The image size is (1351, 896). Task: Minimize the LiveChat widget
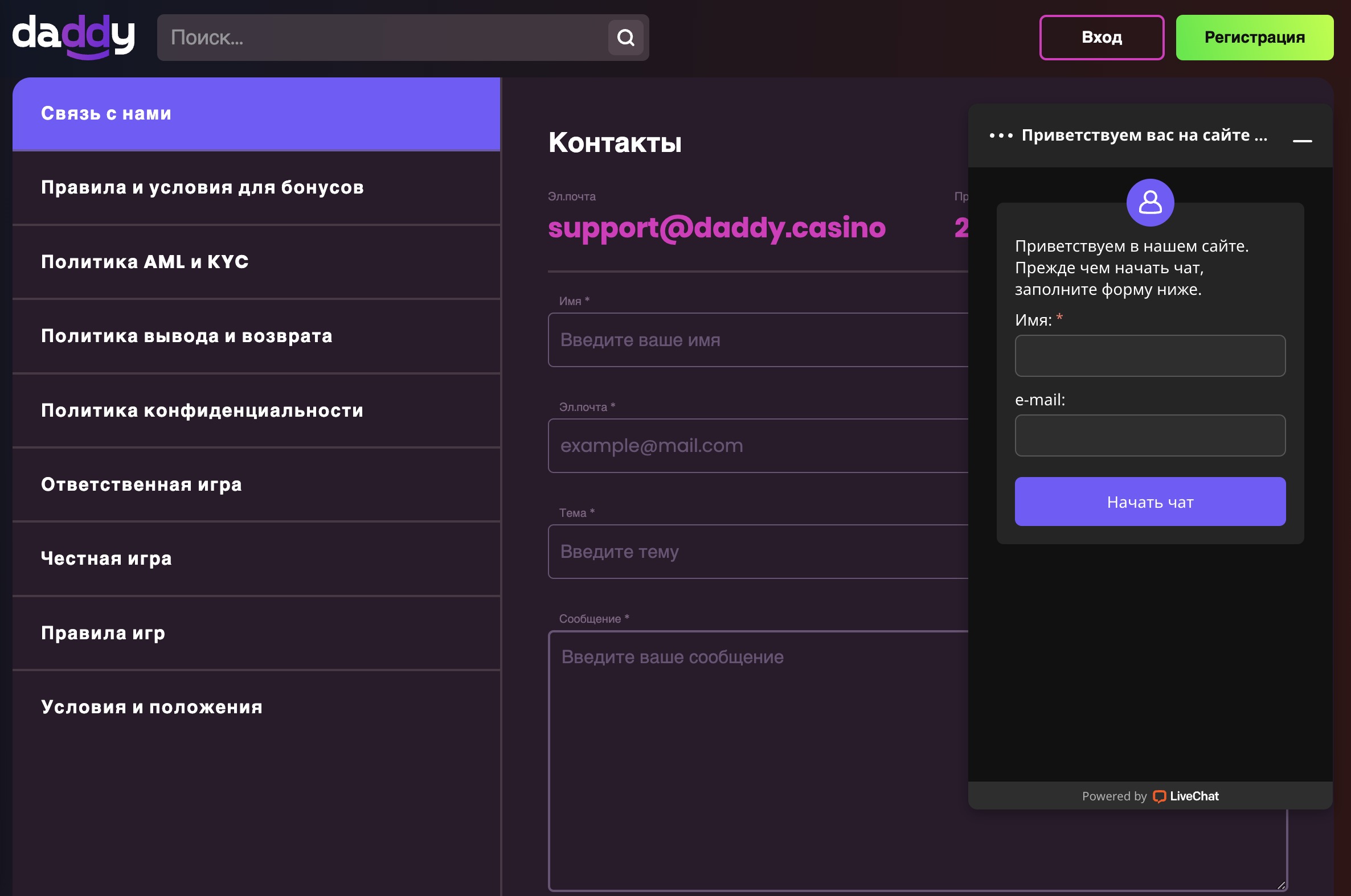coord(1302,140)
